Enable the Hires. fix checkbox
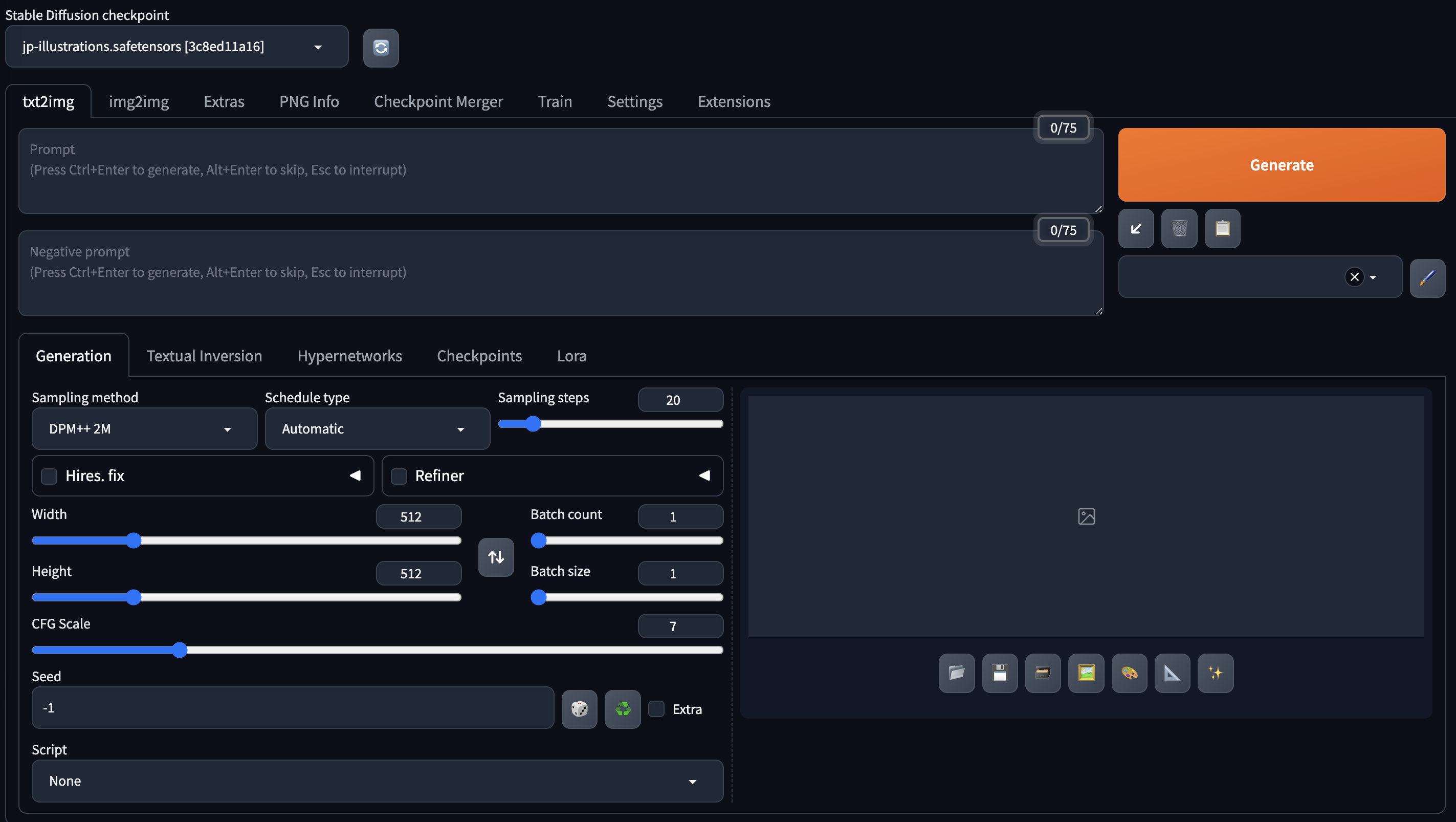This screenshot has height=822, width=1456. click(x=50, y=476)
